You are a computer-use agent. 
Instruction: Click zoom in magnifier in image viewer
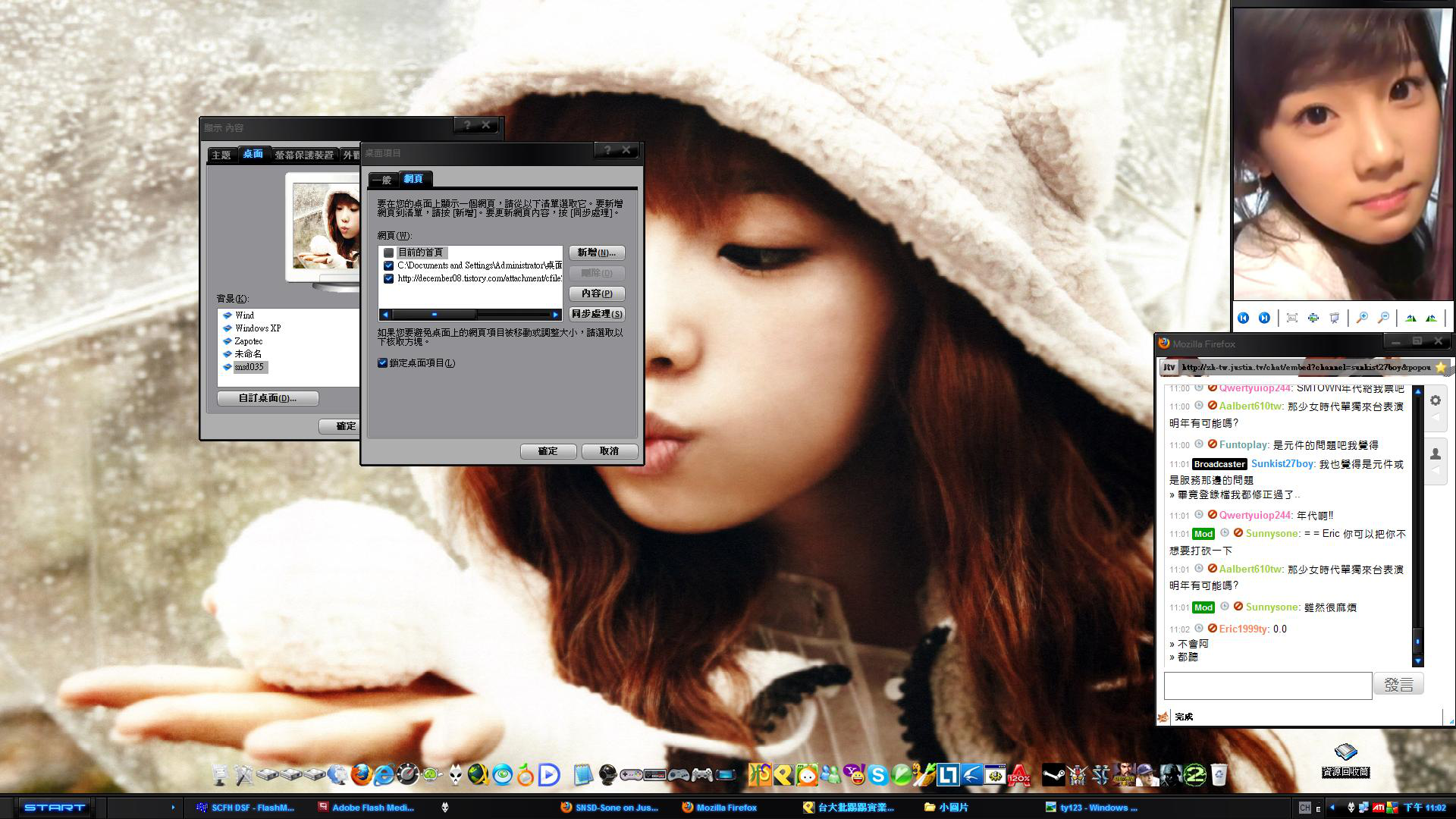click(x=1362, y=318)
